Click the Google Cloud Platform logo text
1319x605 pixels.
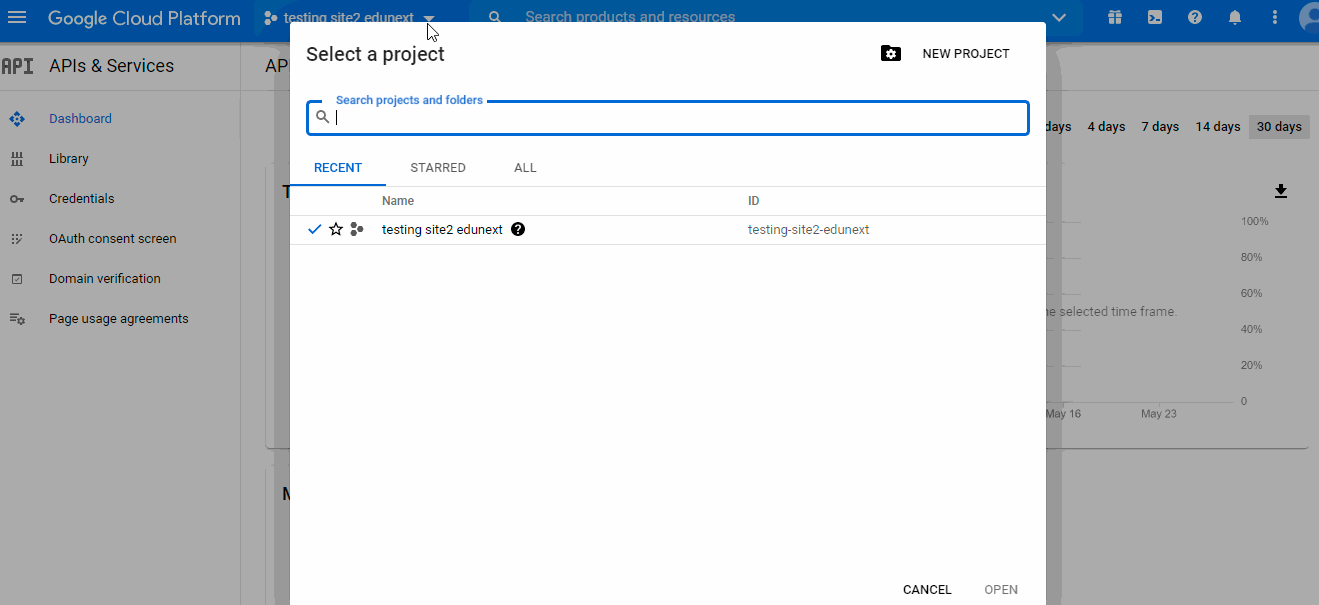coord(144,18)
